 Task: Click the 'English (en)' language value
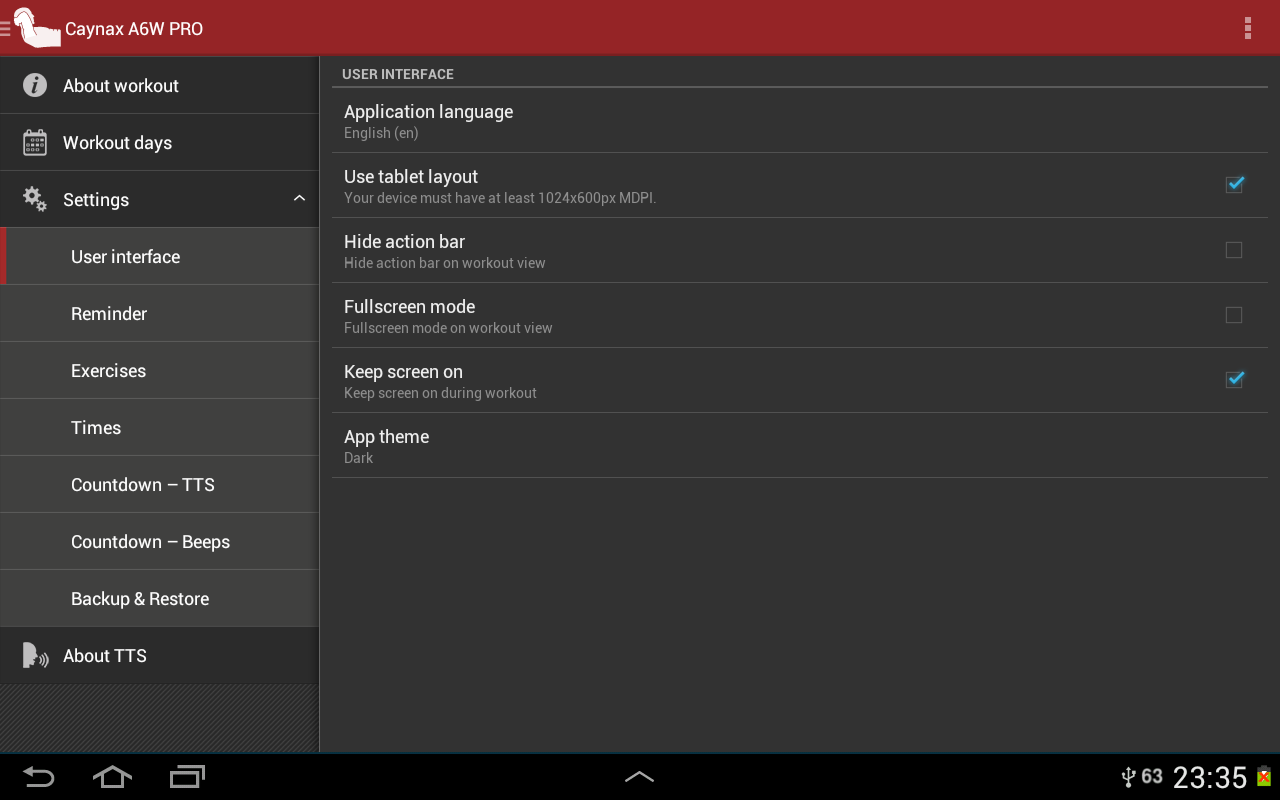pyautogui.click(x=381, y=133)
